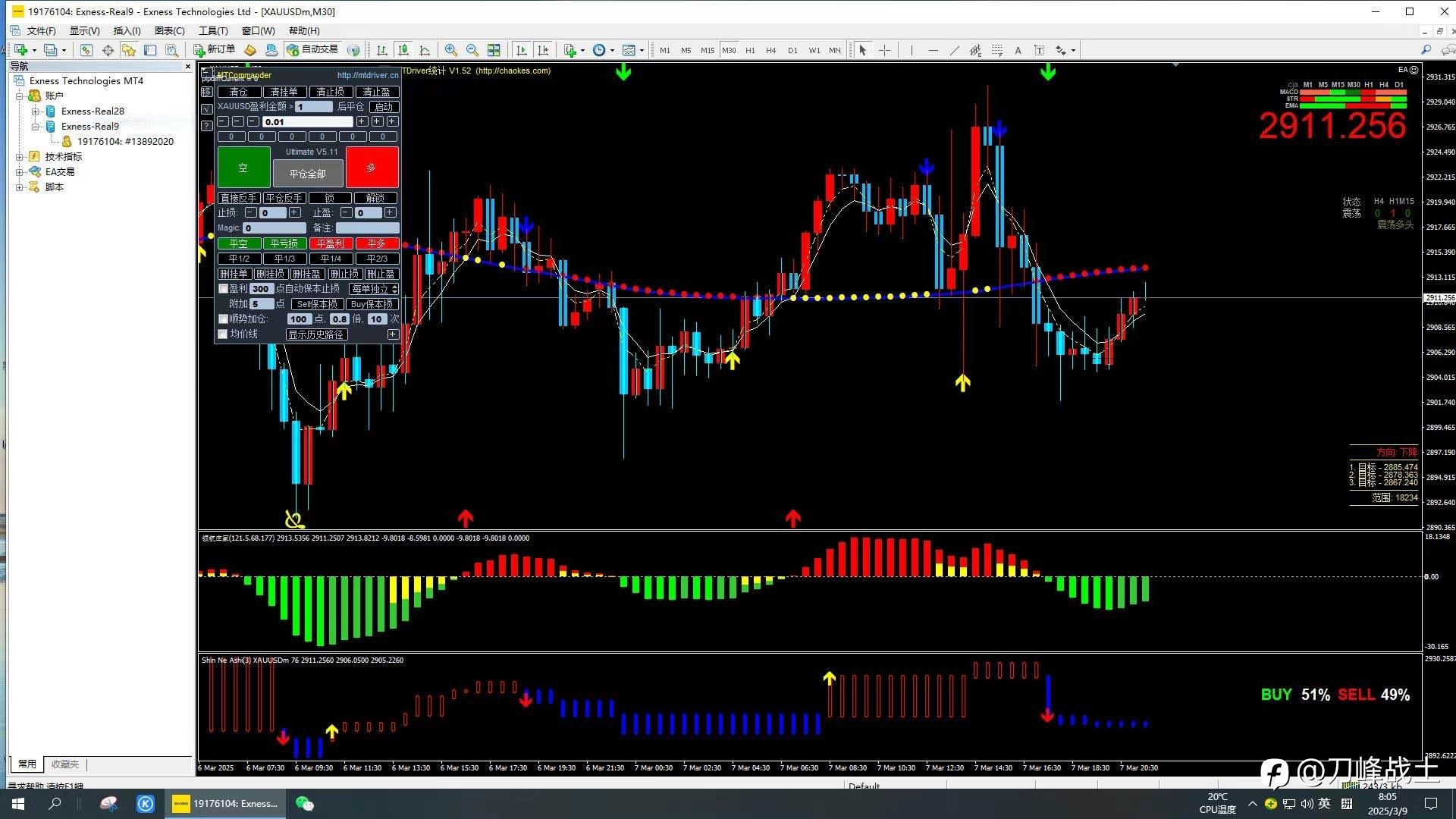The image size is (1456, 819).
Task: Click the 显示历史路径 button
Action: coord(316,334)
